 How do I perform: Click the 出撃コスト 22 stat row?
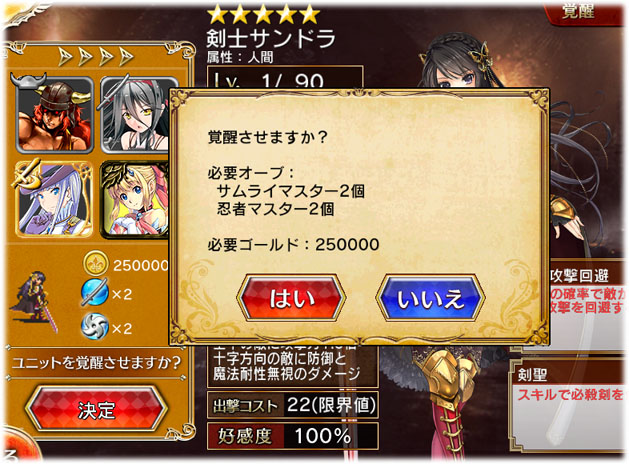point(293,405)
